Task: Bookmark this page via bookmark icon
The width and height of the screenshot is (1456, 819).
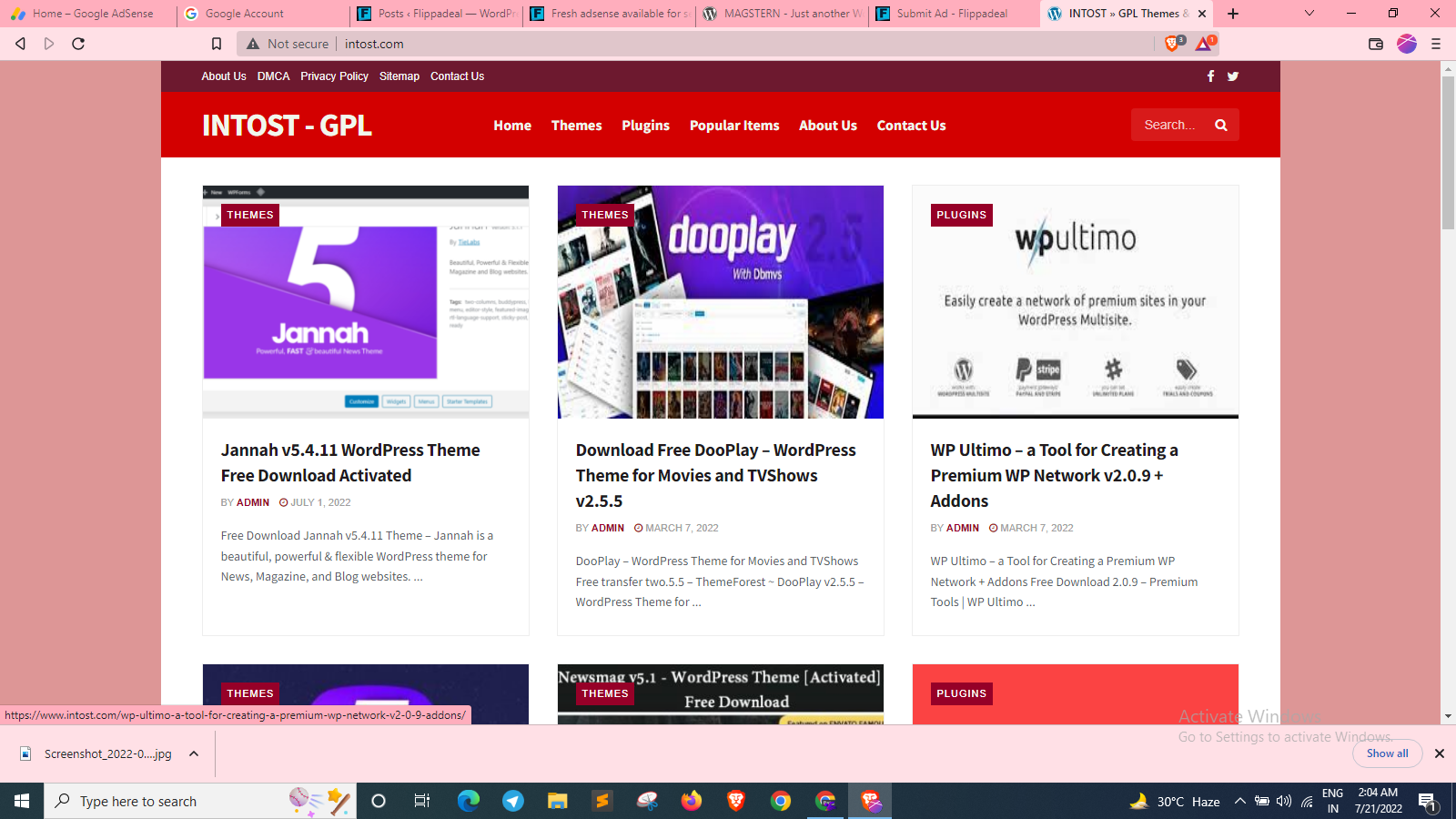Action: point(217,44)
